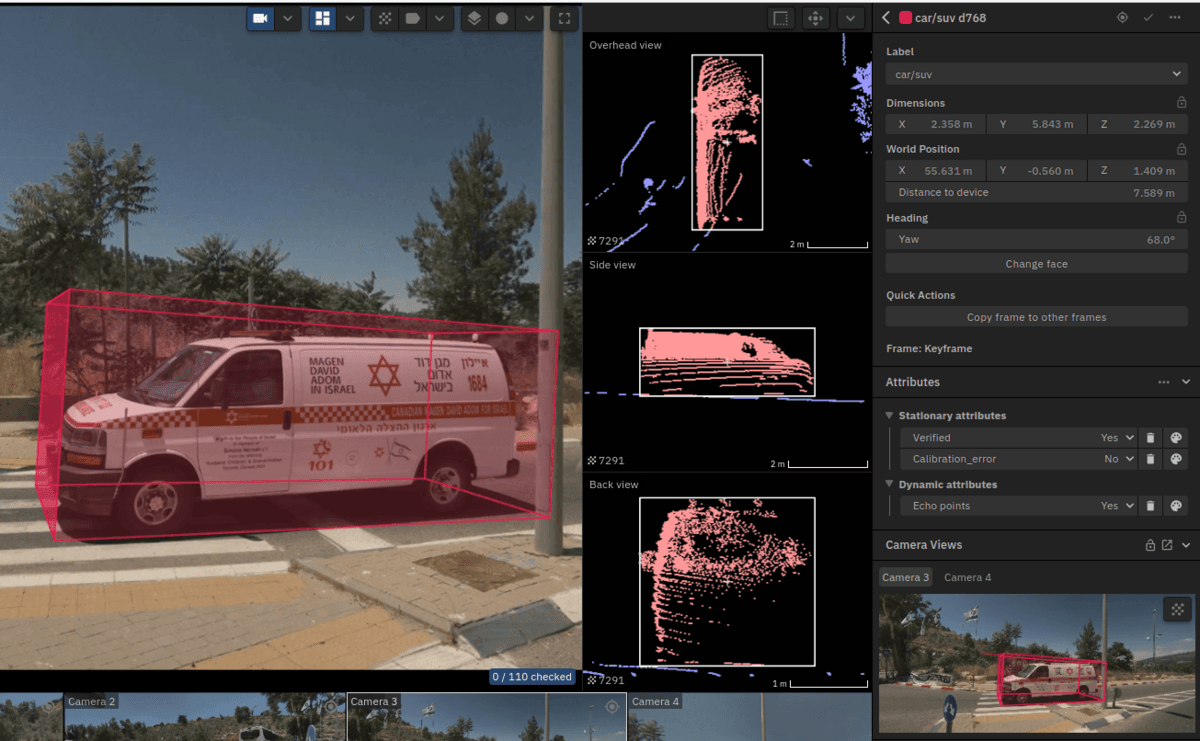
Task: Click the palette icon for Calibration_error
Action: 1176,459
